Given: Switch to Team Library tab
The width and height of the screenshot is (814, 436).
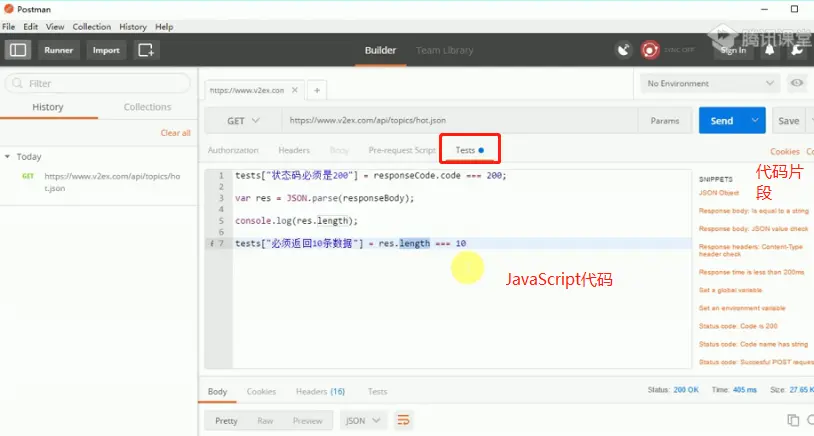Looking at the screenshot, I should pyautogui.click(x=444, y=50).
